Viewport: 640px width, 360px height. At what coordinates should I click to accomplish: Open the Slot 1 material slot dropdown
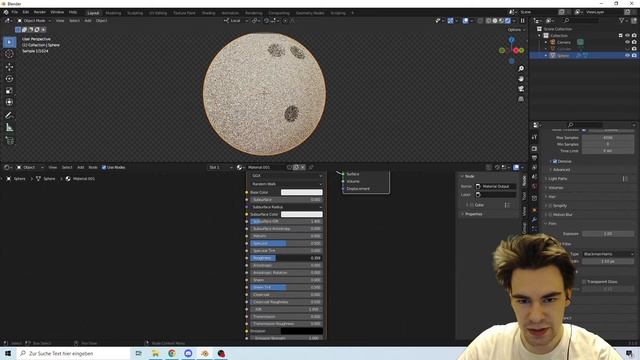[x=220, y=167]
